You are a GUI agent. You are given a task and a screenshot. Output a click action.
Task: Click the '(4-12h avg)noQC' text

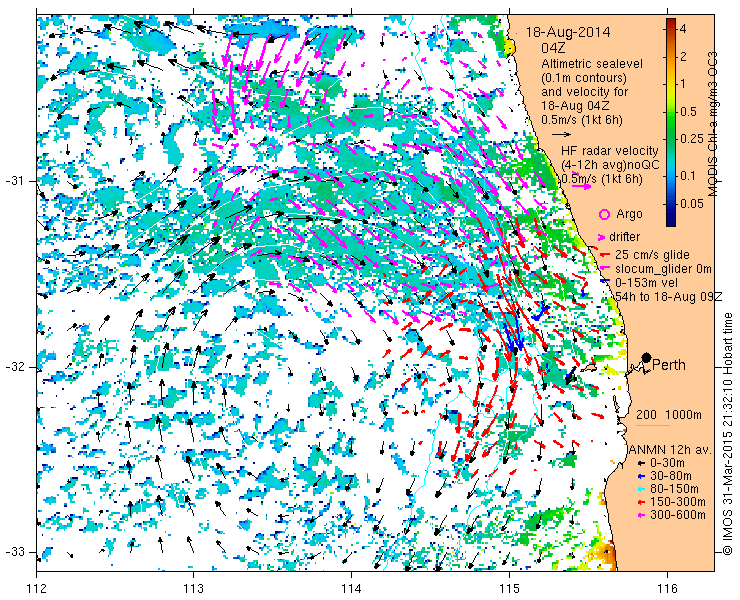tap(611, 165)
